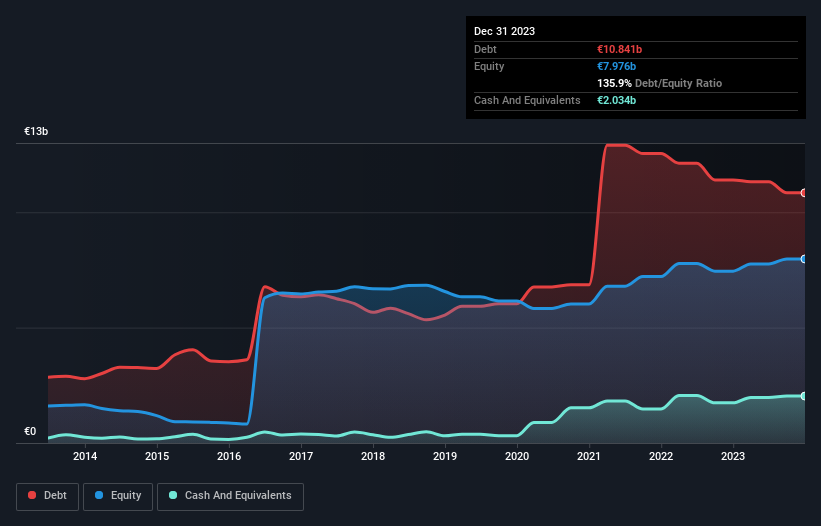This screenshot has width=821, height=526.
Task: Select the Debt endpoint marker on chart
Action: [804, 193]
